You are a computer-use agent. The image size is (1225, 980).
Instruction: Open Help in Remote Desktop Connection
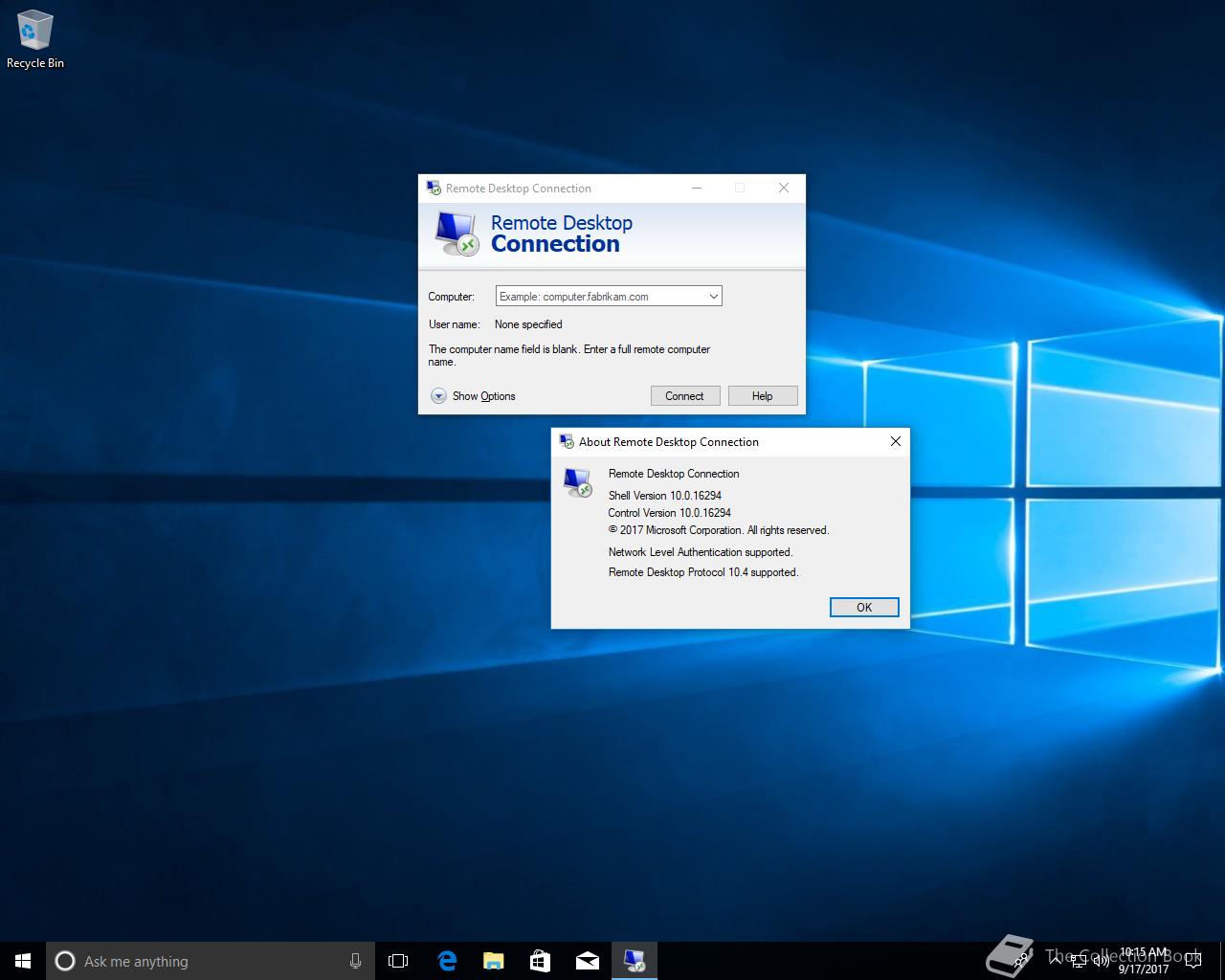(x=763, y=395)
